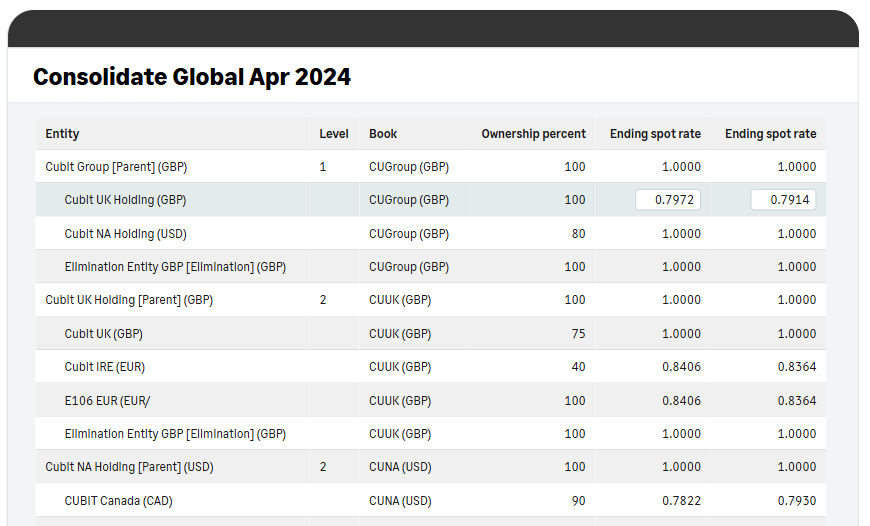Click the CUNA (USD) book for CUBIT Canada
870x526 pixels.
pyautogui.click(x=400, y=500)
